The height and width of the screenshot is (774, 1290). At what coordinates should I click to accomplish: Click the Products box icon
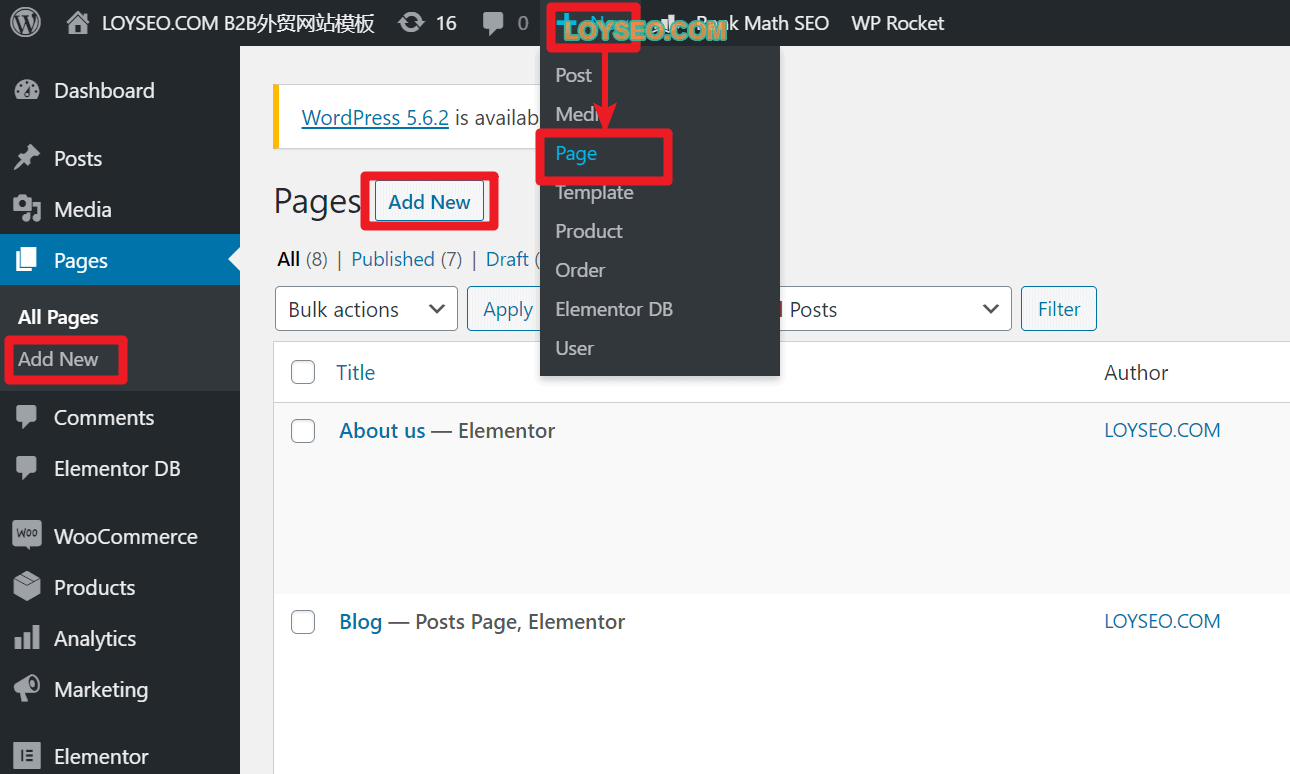(x=27, y=586)
